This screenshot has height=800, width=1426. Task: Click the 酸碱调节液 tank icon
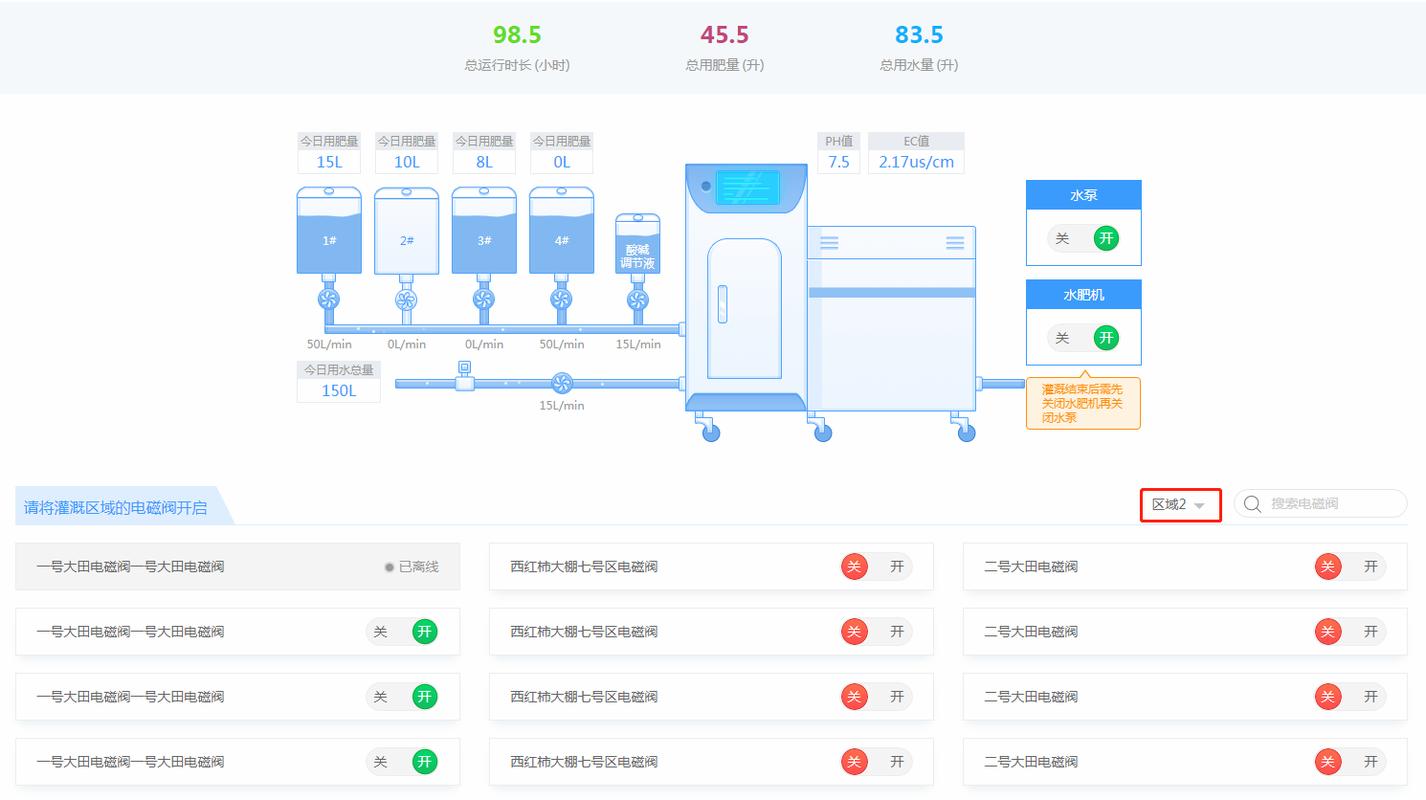[638, 243]
